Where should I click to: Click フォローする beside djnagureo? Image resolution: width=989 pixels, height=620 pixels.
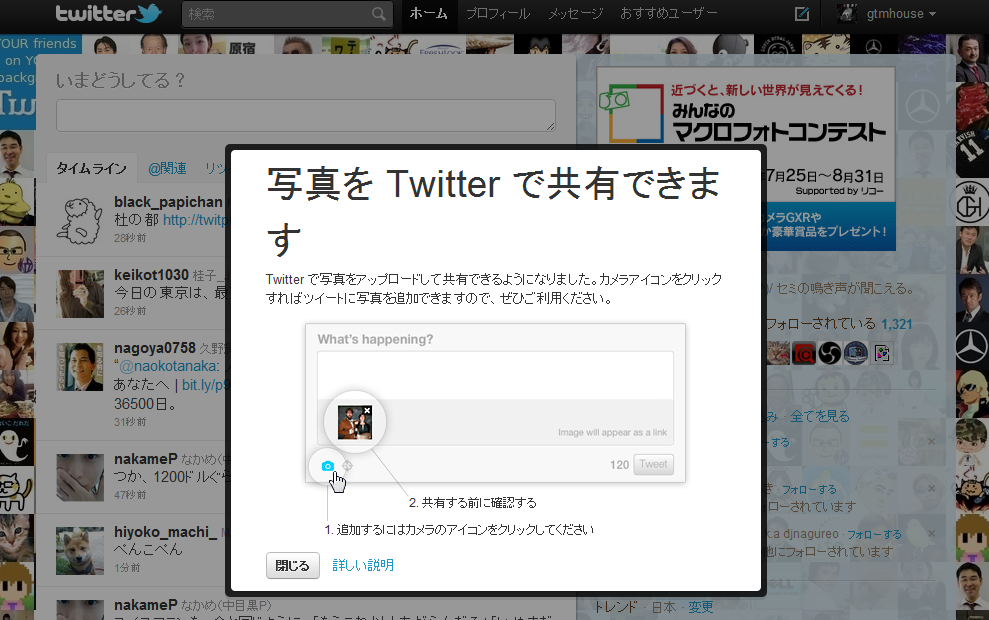click(874, 534)
